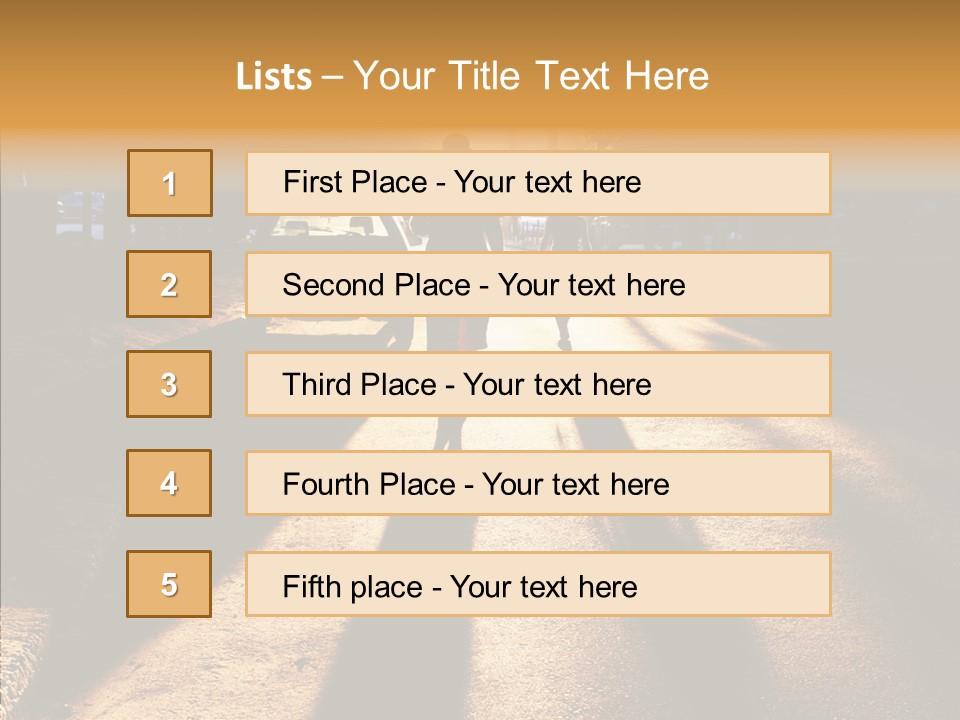Click the word 'Fifth' in the fifth row

click(311, 587)
